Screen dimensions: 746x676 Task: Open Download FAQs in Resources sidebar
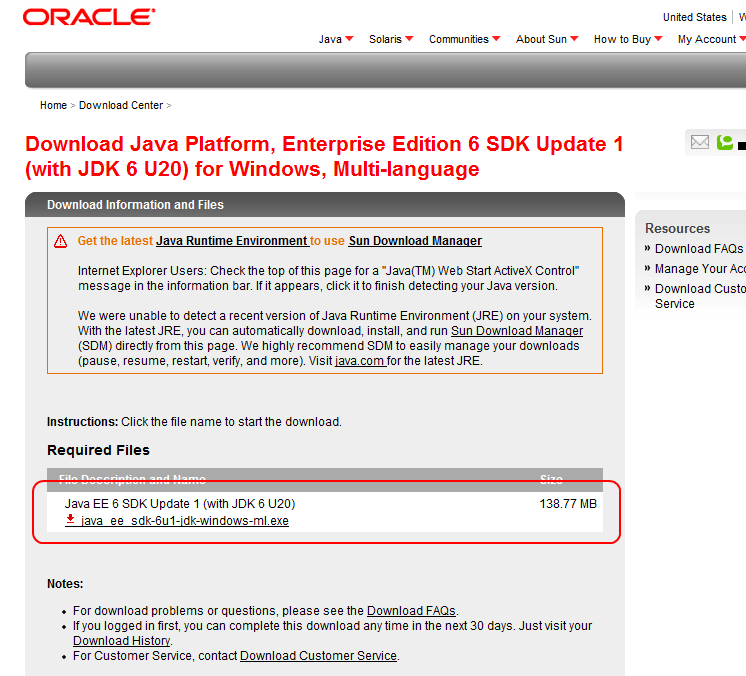coord(699,248)
